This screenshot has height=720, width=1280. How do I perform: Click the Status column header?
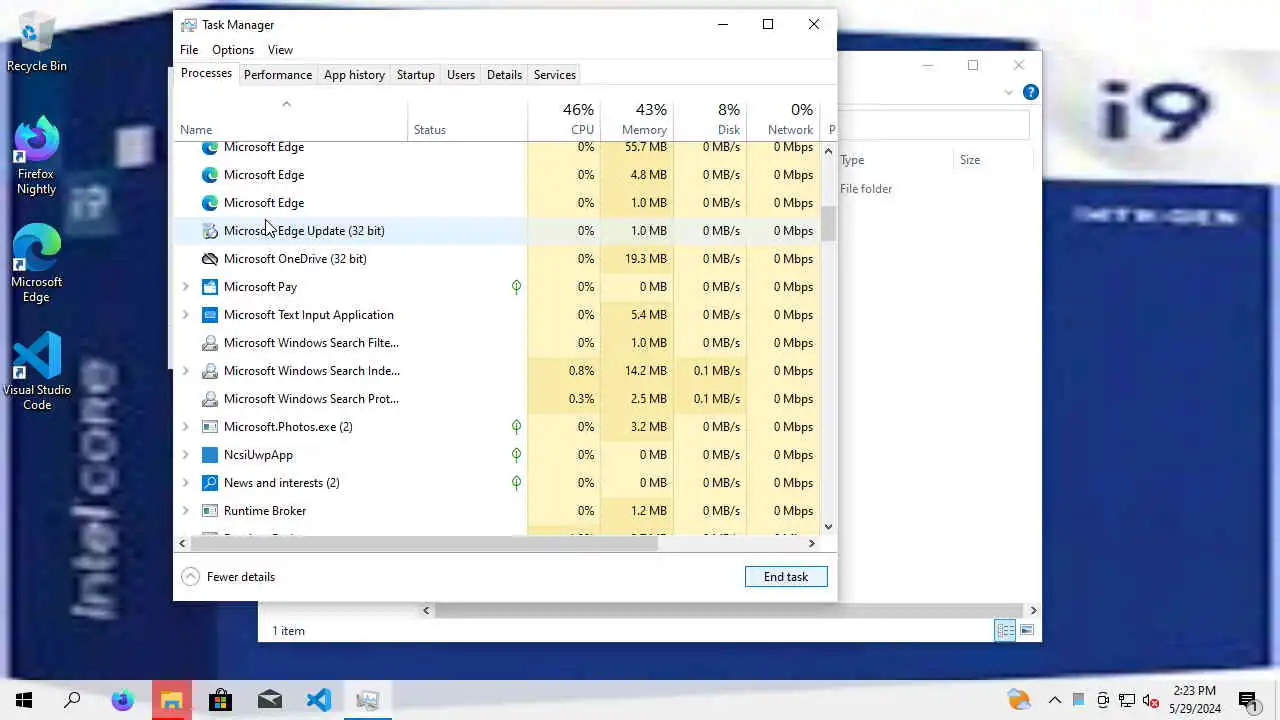click(467, 120)
